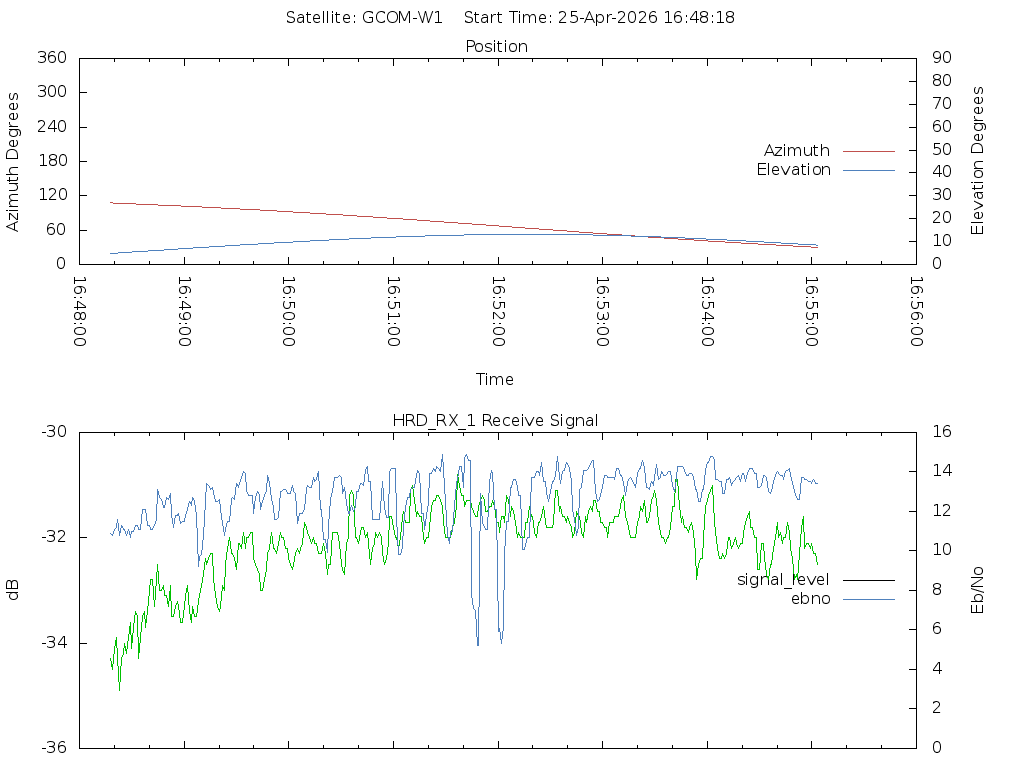This screenshot has height=768, width=1024.
Task: Click the Satellite: GCOM-W1 header text
Action: (x=364, y=18)
